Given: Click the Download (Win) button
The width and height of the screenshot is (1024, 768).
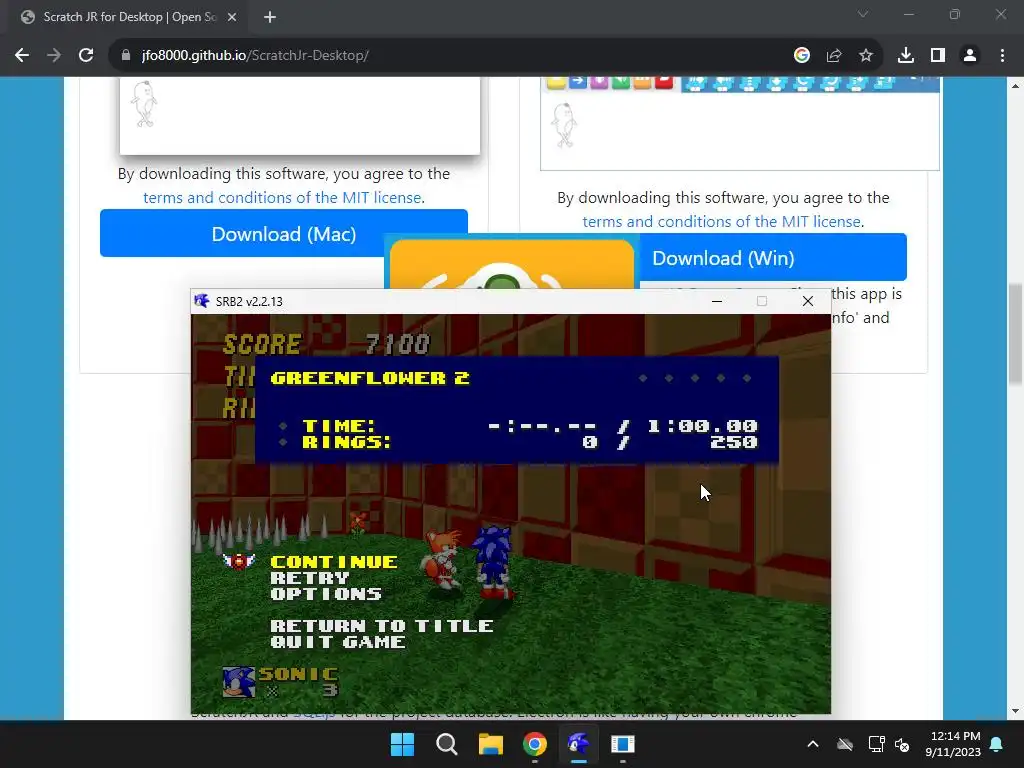Looking at the screenshot, I should coord(773,257).
